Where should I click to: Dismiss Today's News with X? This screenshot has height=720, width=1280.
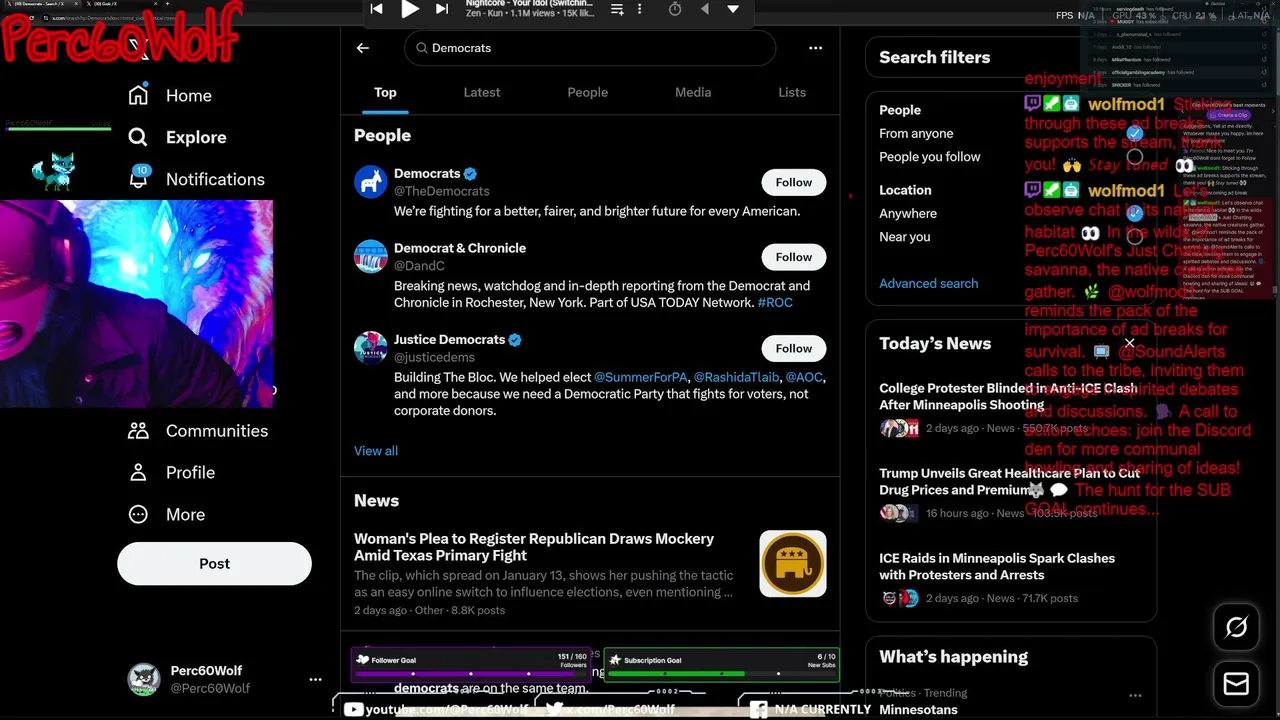coord(1129,343)
